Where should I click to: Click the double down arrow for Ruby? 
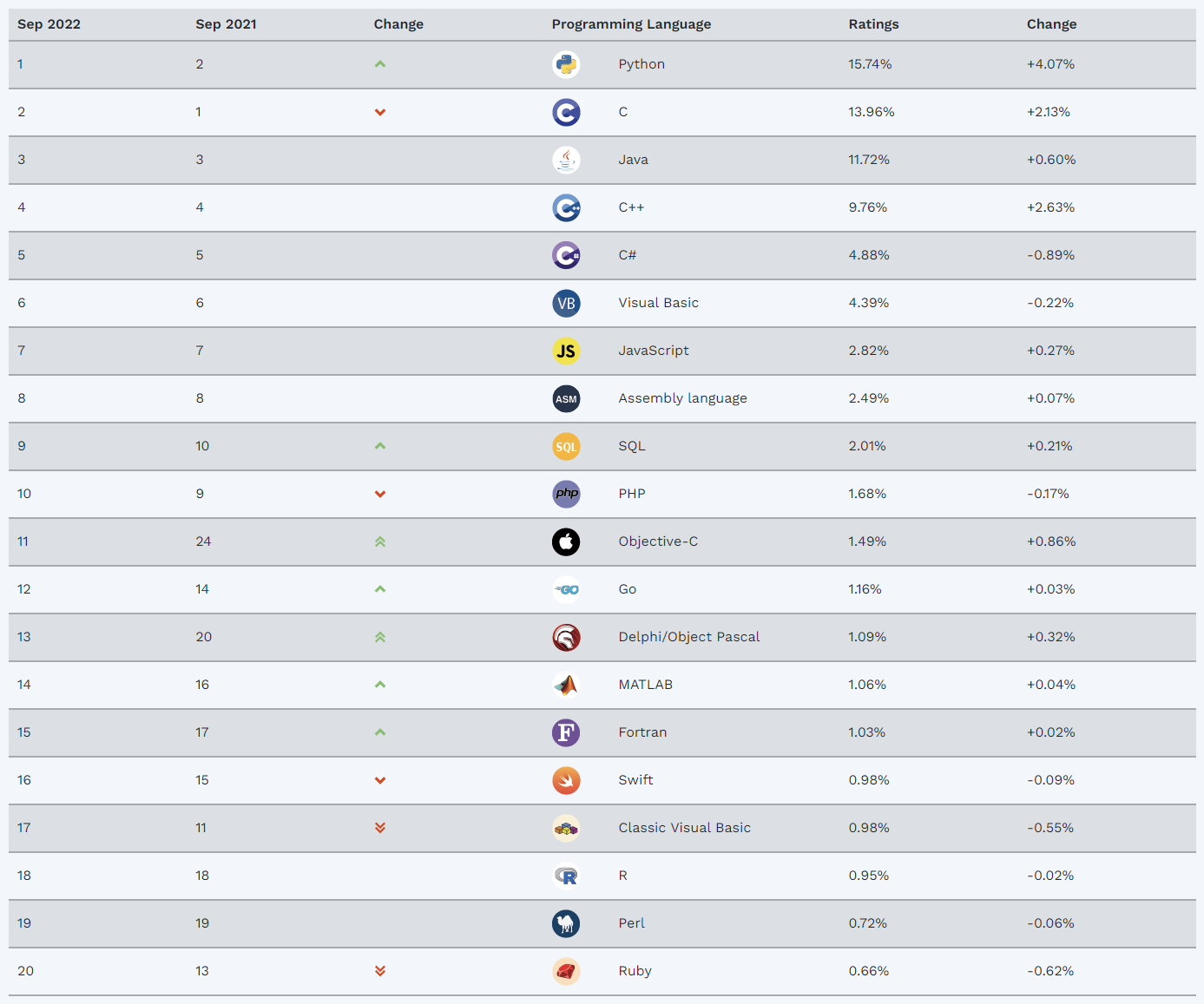click(380, 971)
